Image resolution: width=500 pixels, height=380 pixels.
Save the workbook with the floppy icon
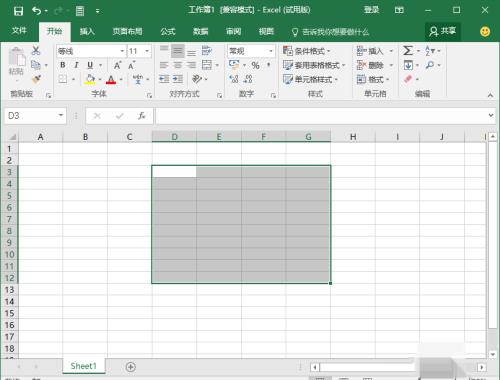click(x=18, y=11)
